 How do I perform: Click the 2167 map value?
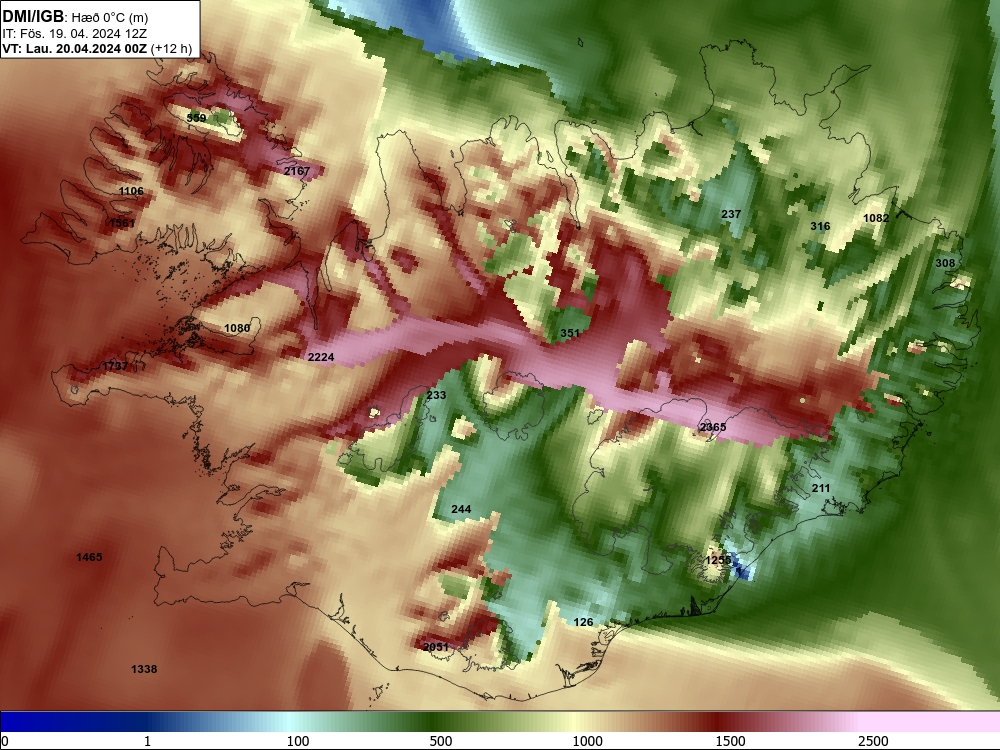[x=297, y=171]
